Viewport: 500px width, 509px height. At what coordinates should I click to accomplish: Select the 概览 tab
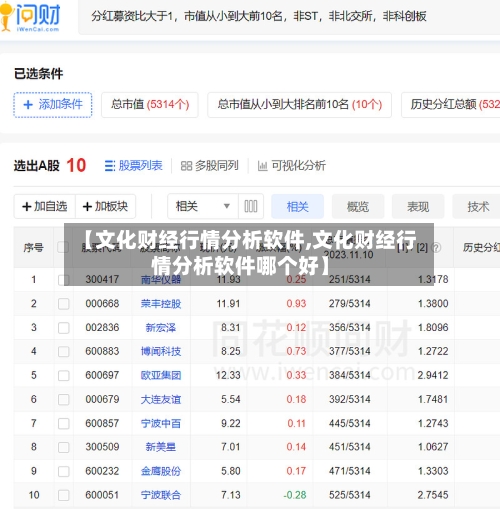(x=358, y=207)
